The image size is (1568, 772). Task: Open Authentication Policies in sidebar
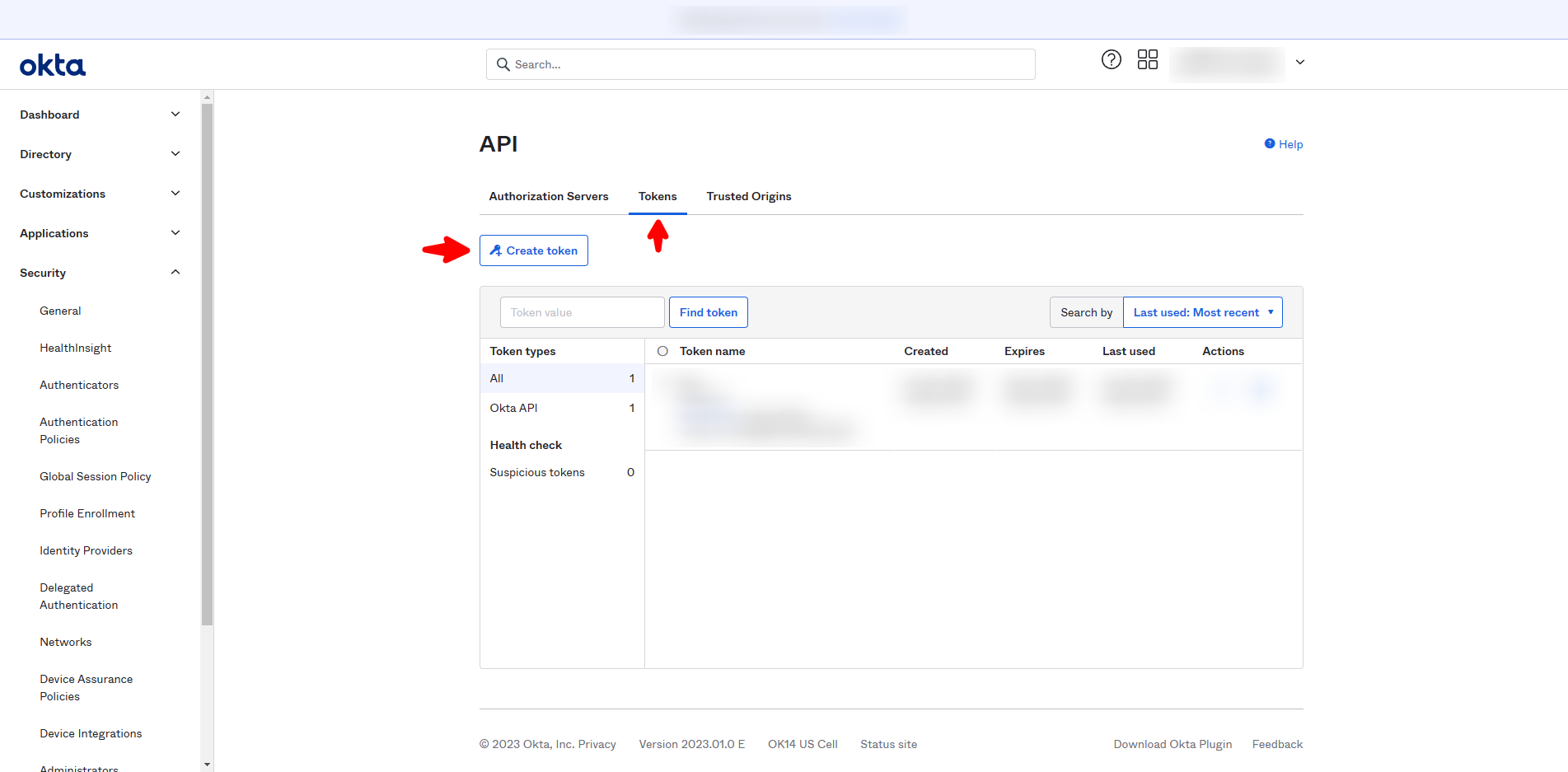pyautogui.click(x=79, y=430)
